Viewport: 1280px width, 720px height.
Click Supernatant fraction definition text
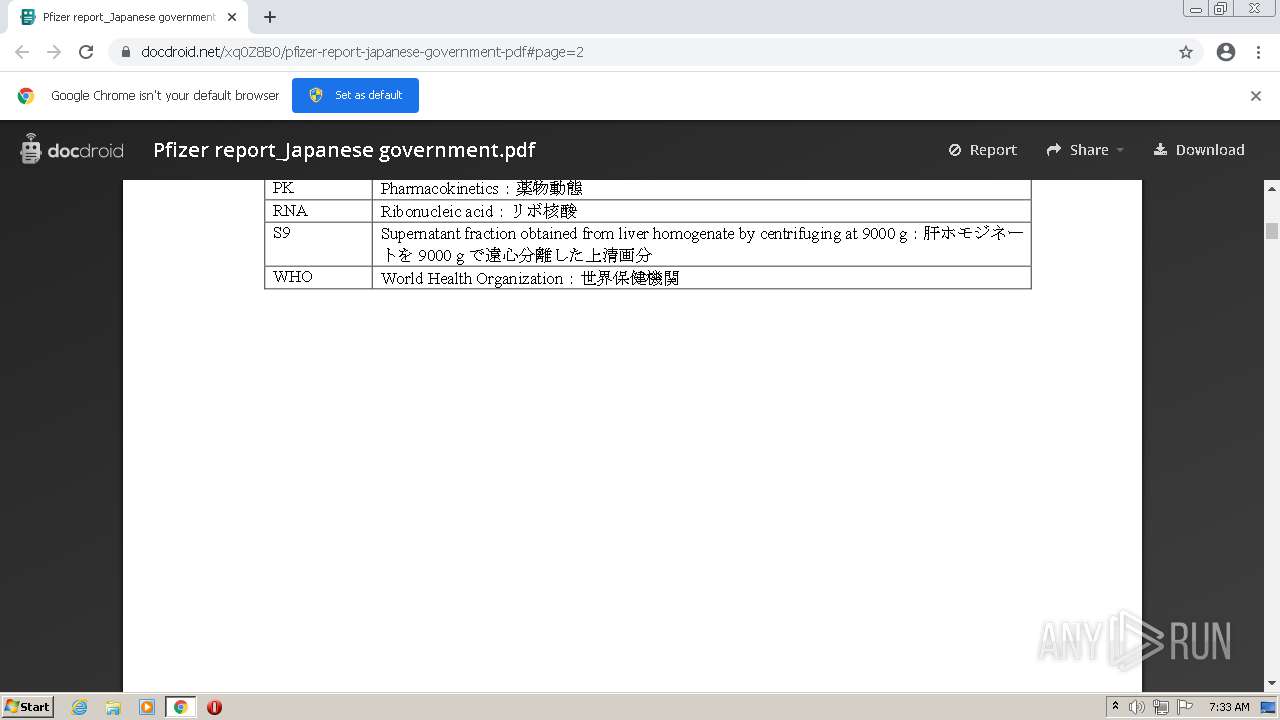[701, 244]
